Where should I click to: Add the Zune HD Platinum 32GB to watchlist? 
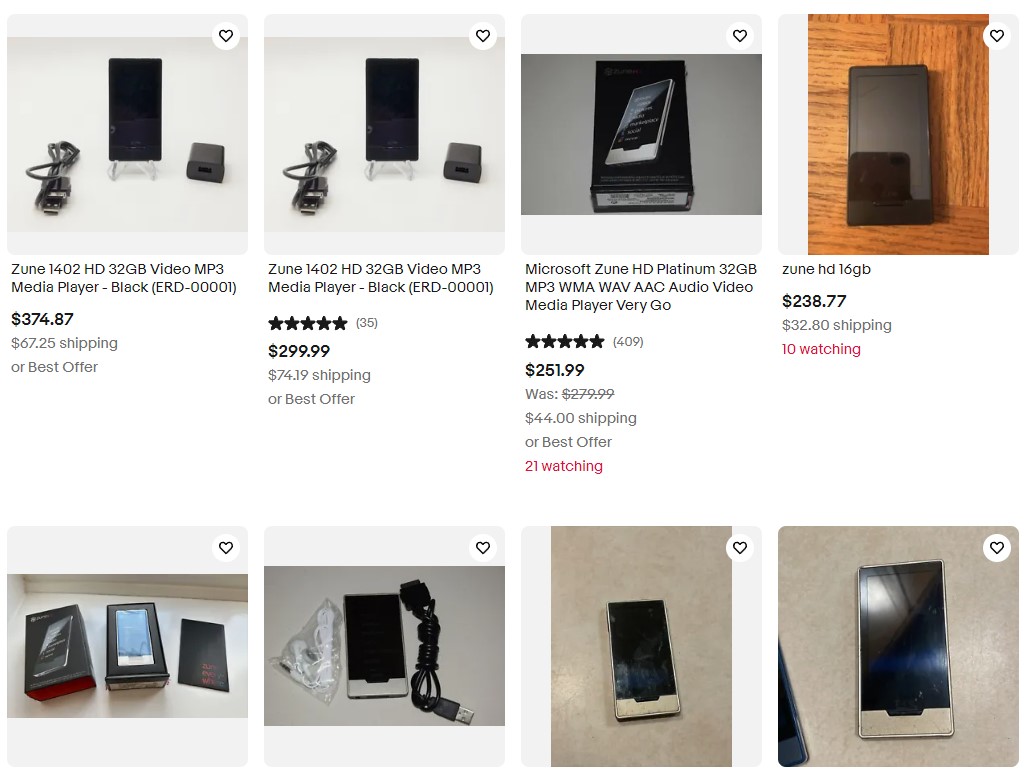740,36
